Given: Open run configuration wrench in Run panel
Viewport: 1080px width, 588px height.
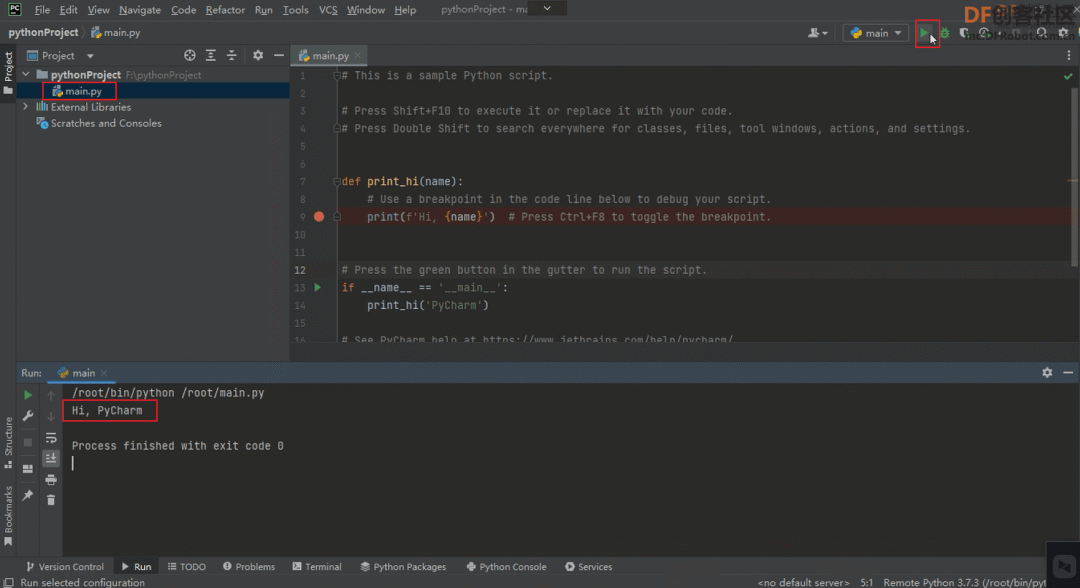Looking at the screenshot, I should pos(28,416).
